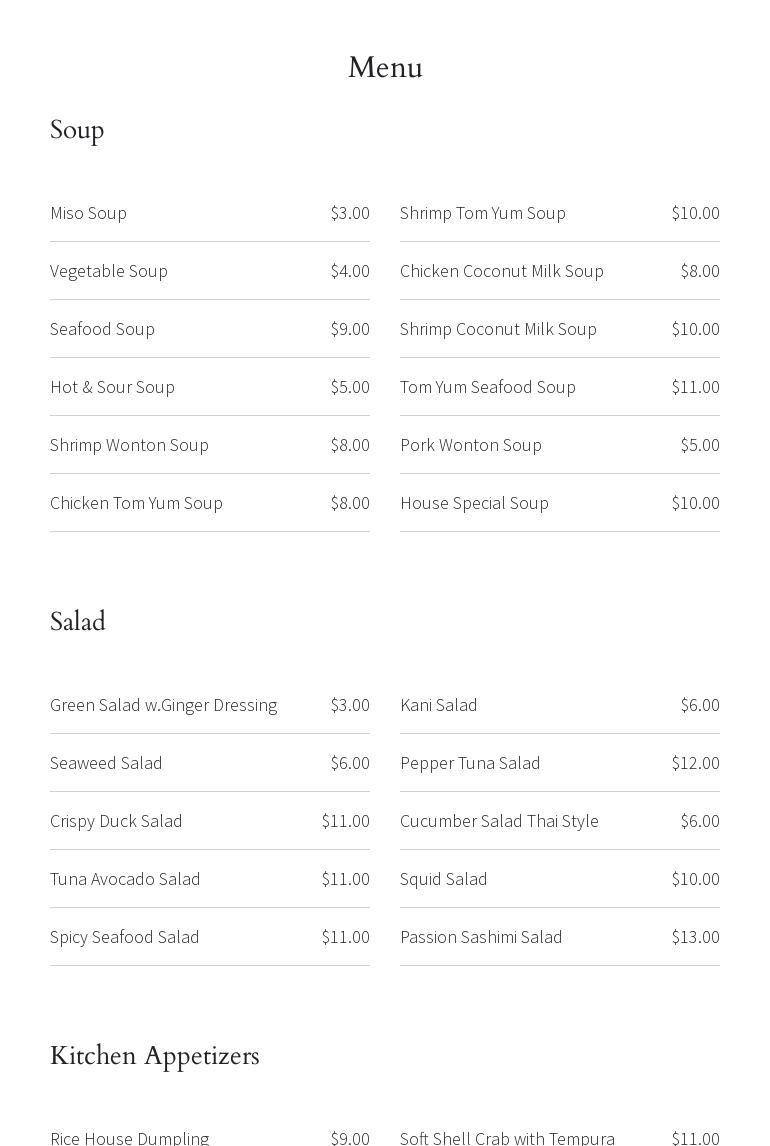Click the Seaweed Salad entry
The width and height of the screenshot is (770, 1146).
[106, 763]
